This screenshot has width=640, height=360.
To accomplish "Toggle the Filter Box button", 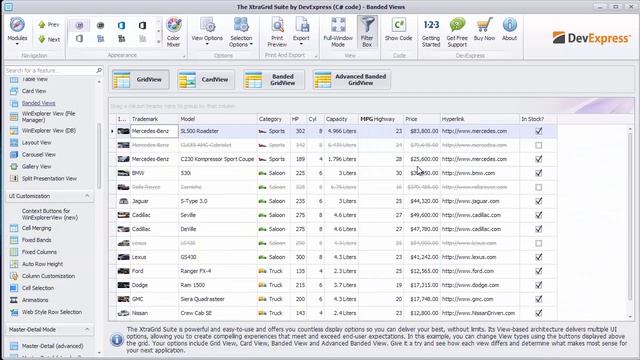I will [x=367, y=32].
